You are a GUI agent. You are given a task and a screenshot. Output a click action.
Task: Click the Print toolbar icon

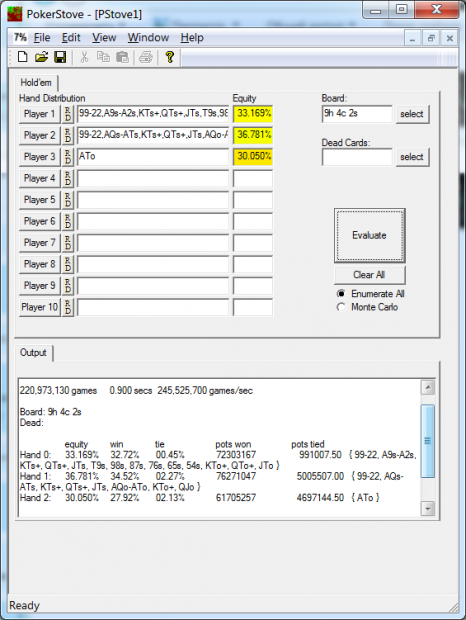146,57
